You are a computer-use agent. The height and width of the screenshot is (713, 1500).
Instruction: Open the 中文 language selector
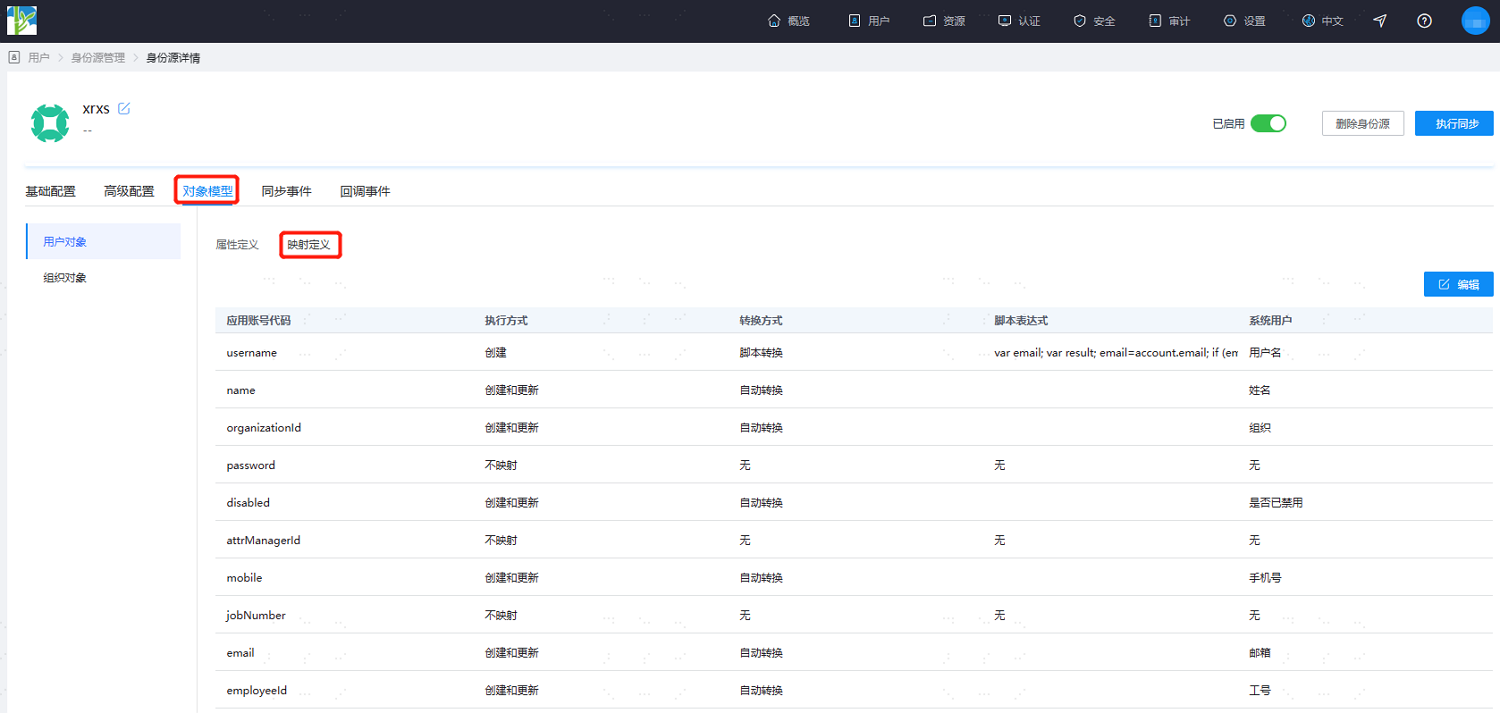1322,21
